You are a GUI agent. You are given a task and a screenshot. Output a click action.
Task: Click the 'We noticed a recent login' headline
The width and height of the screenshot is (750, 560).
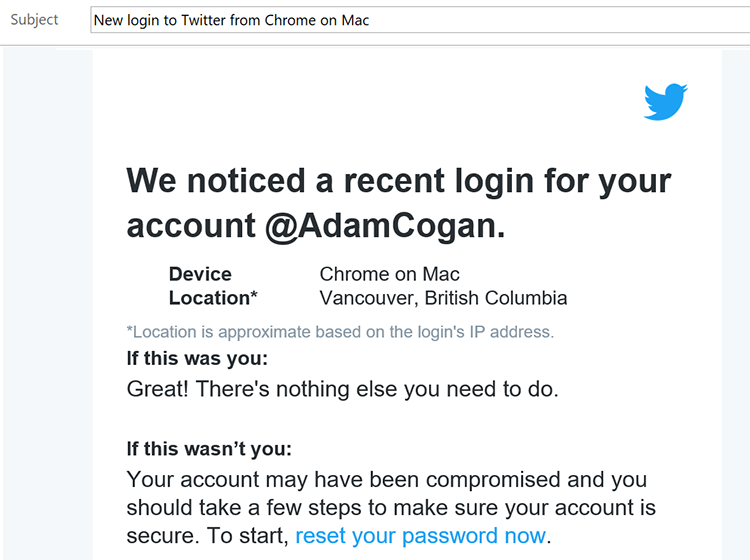pos(398,181)
